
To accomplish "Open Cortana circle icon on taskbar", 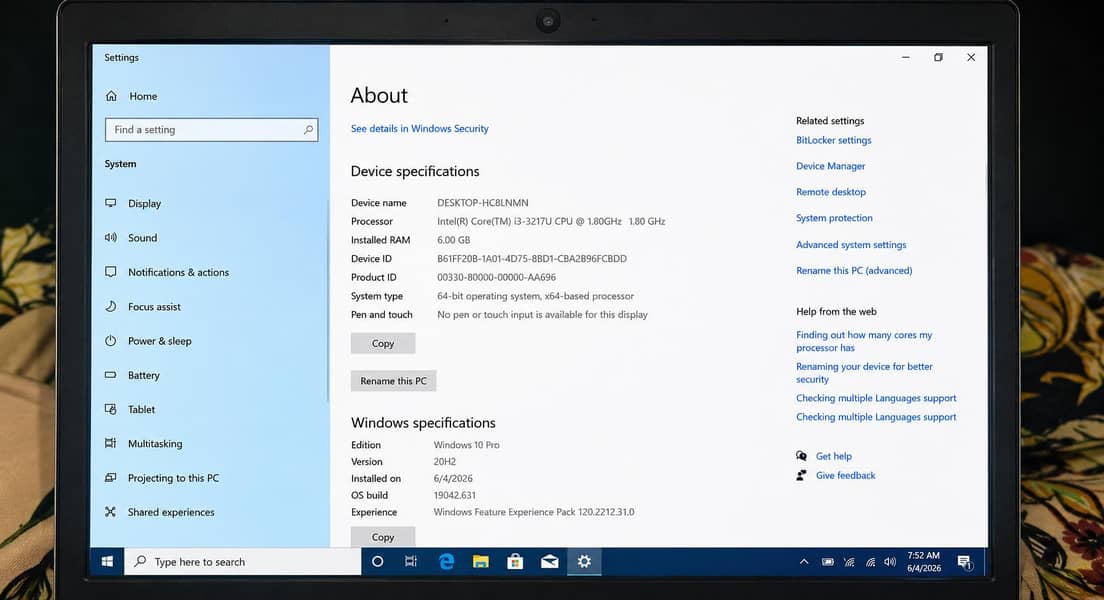I will pos(377,562).
